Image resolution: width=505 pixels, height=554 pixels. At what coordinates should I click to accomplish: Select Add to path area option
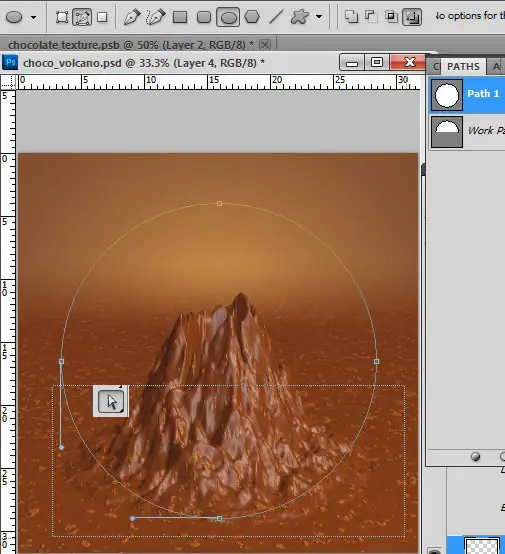coord(352,17)
